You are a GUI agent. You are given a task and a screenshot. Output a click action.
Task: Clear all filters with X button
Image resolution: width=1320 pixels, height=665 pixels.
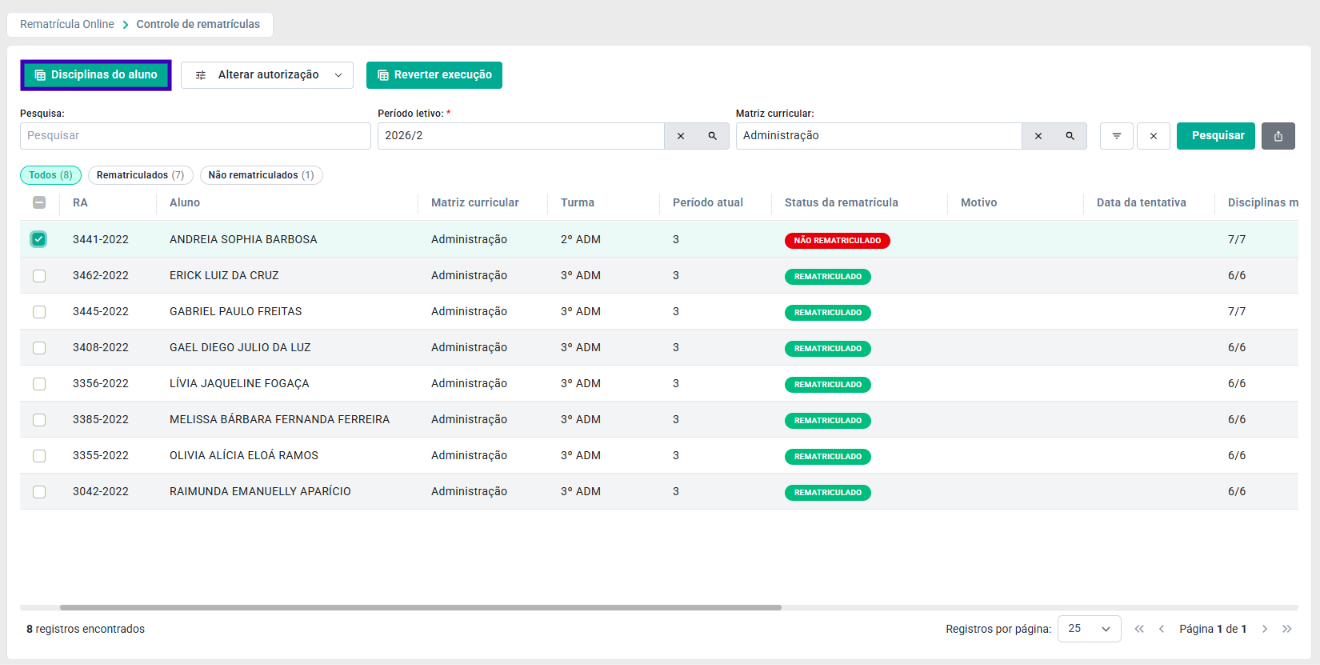(1153, 136)
